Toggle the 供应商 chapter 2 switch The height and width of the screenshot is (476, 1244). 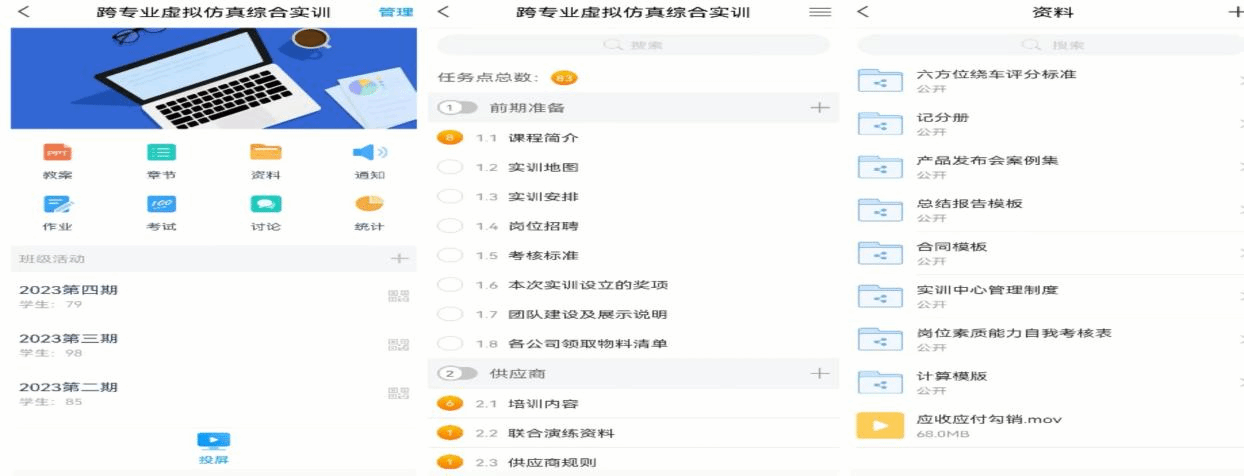pyautogui.click(x=457, y=373)
